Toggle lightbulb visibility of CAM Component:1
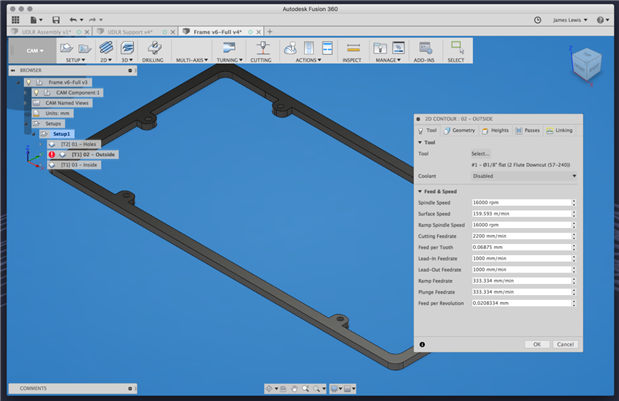This screenshot has height=401, width=619. click(x=37, y=92)
